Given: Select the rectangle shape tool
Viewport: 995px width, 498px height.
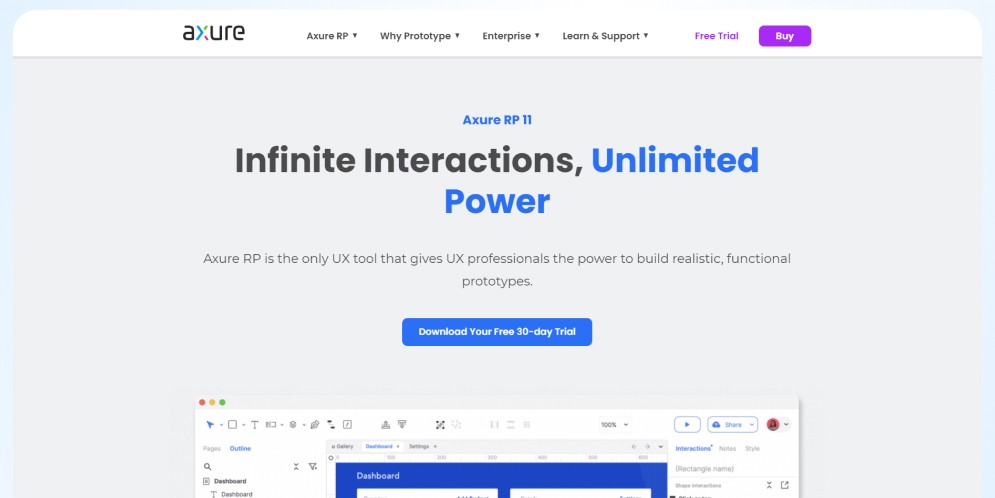Looking at the screenshot, I should 232,424.
